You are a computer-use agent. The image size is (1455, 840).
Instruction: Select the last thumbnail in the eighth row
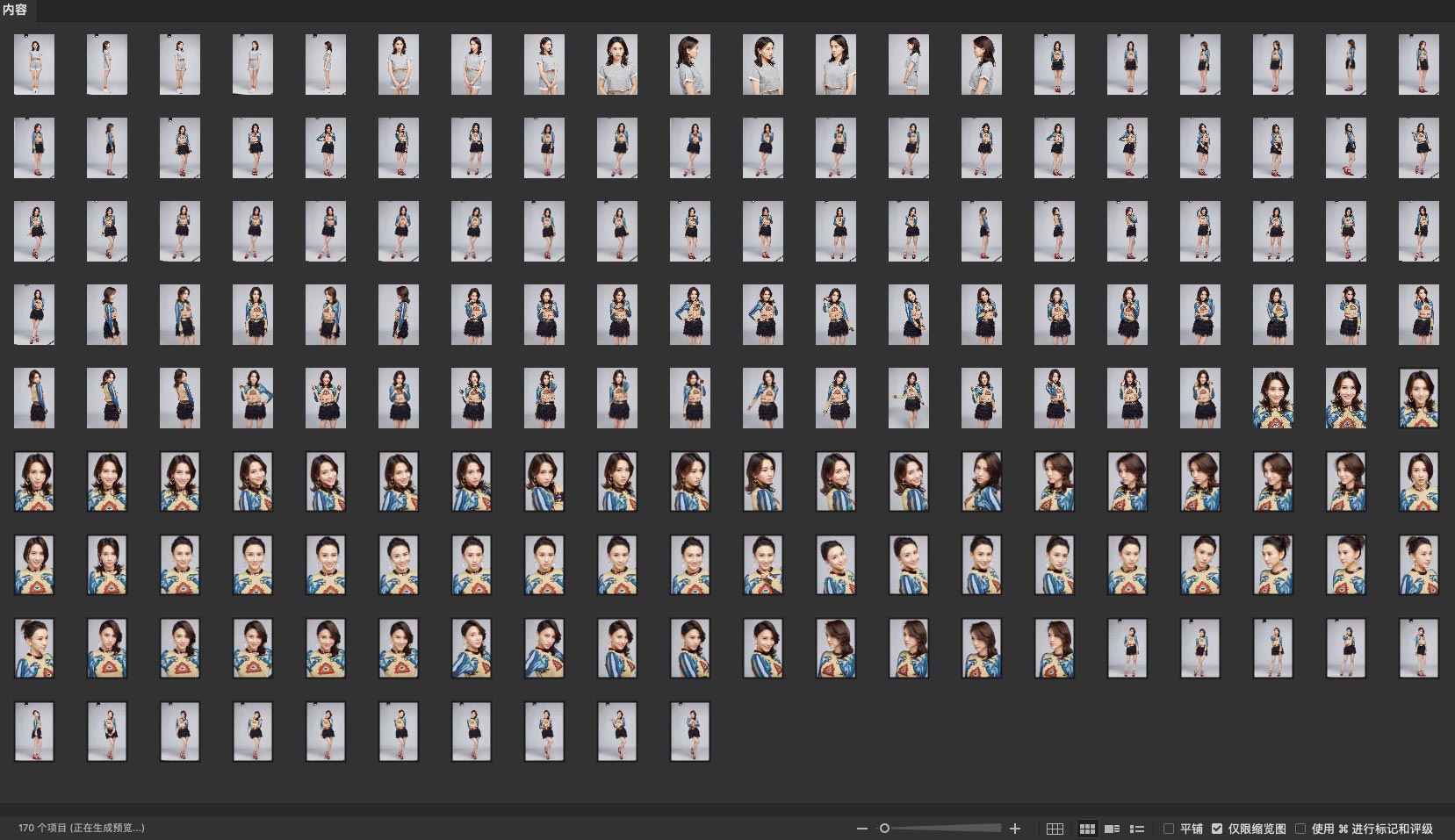coord(1418,648)
